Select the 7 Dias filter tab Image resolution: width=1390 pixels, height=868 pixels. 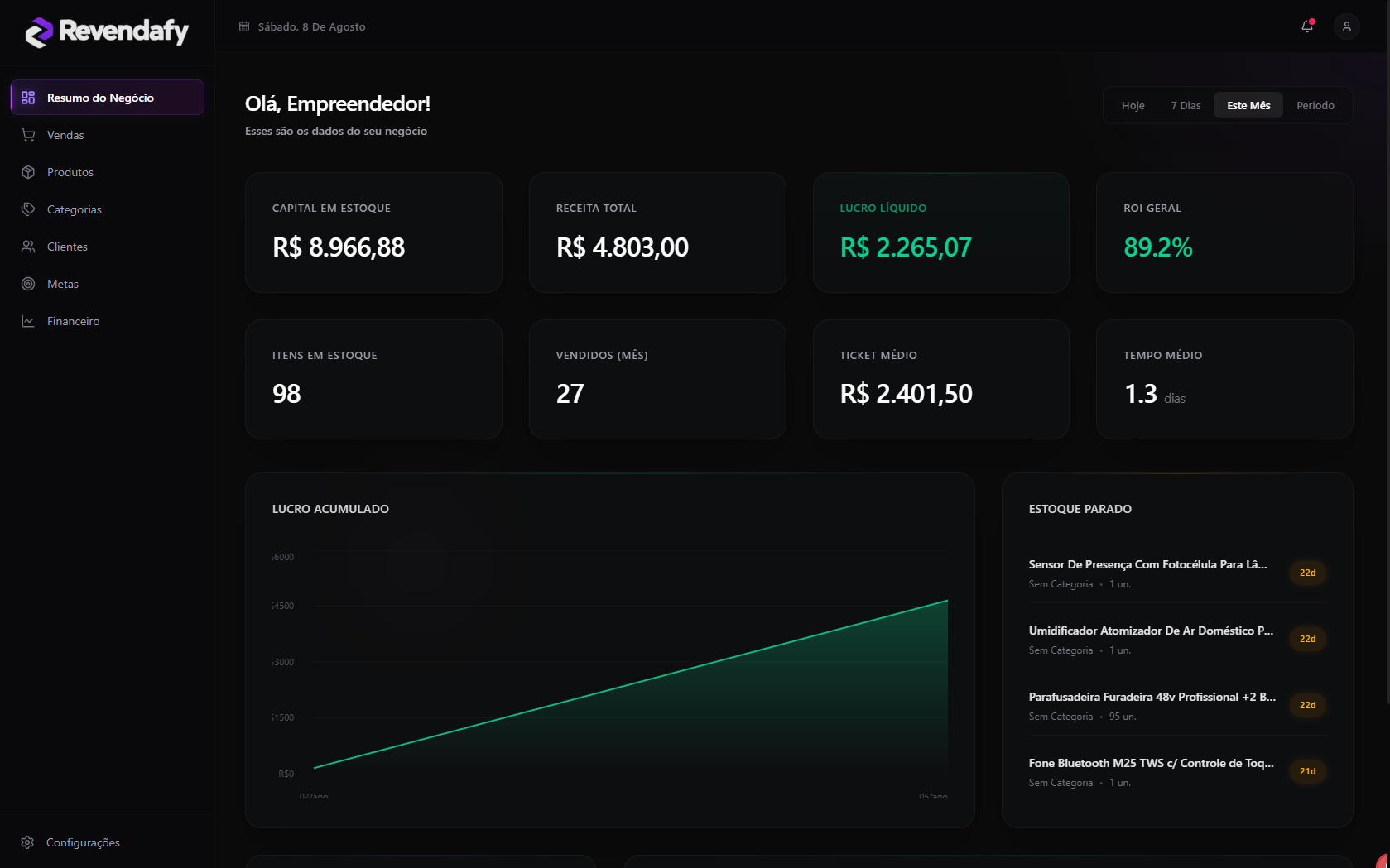[x=1186, y=105]
